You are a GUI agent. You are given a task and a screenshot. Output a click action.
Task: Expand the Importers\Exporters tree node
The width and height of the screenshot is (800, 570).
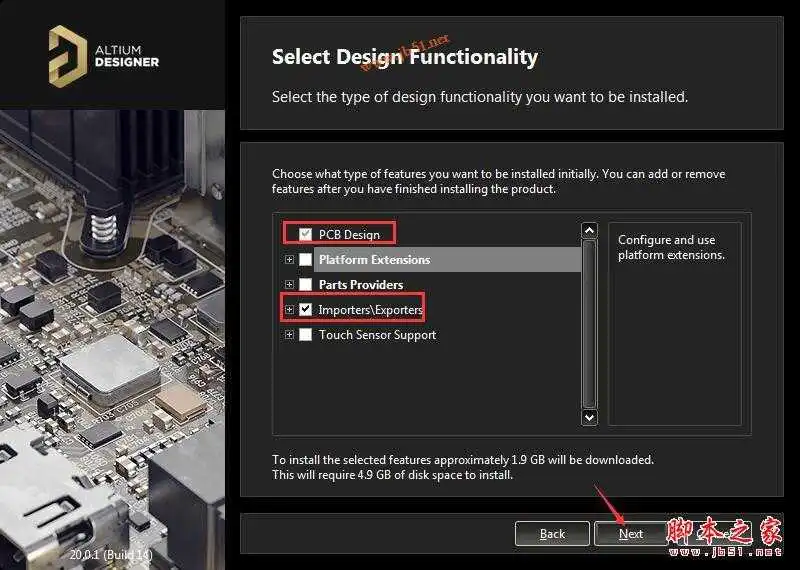click(290, 310)
